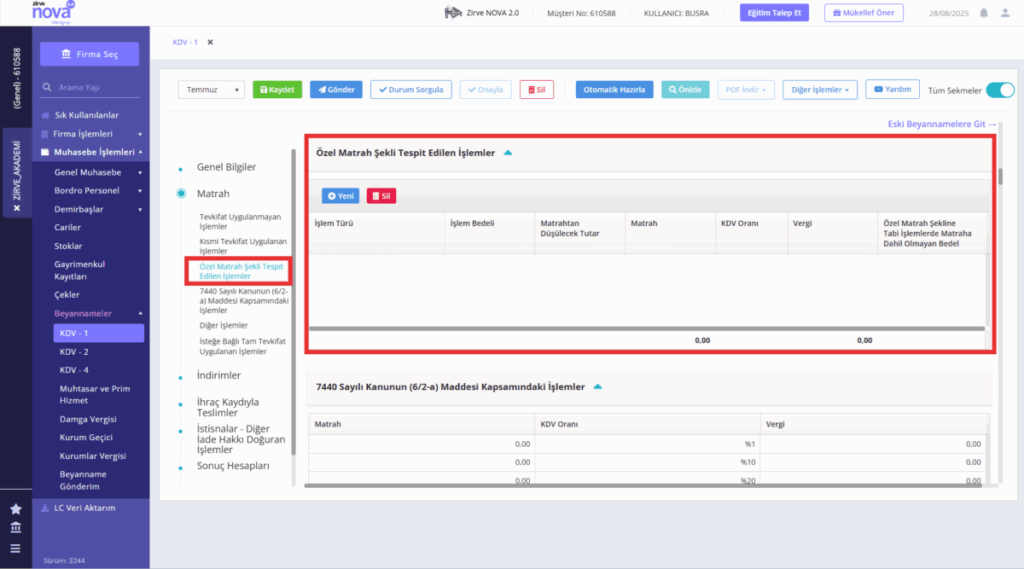Viewport: 1024px width, 569px height.
Task: Open the hamburger menu icon at bottom left
Action: click(16, 549)
